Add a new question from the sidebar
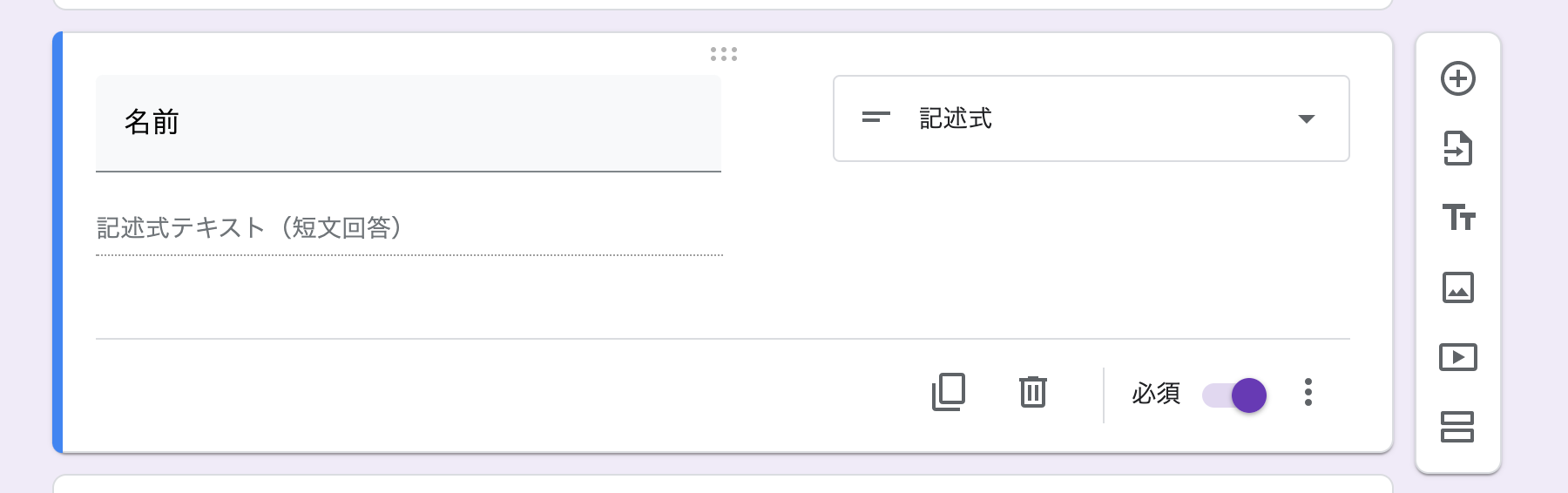 (x=1457, y=78)
